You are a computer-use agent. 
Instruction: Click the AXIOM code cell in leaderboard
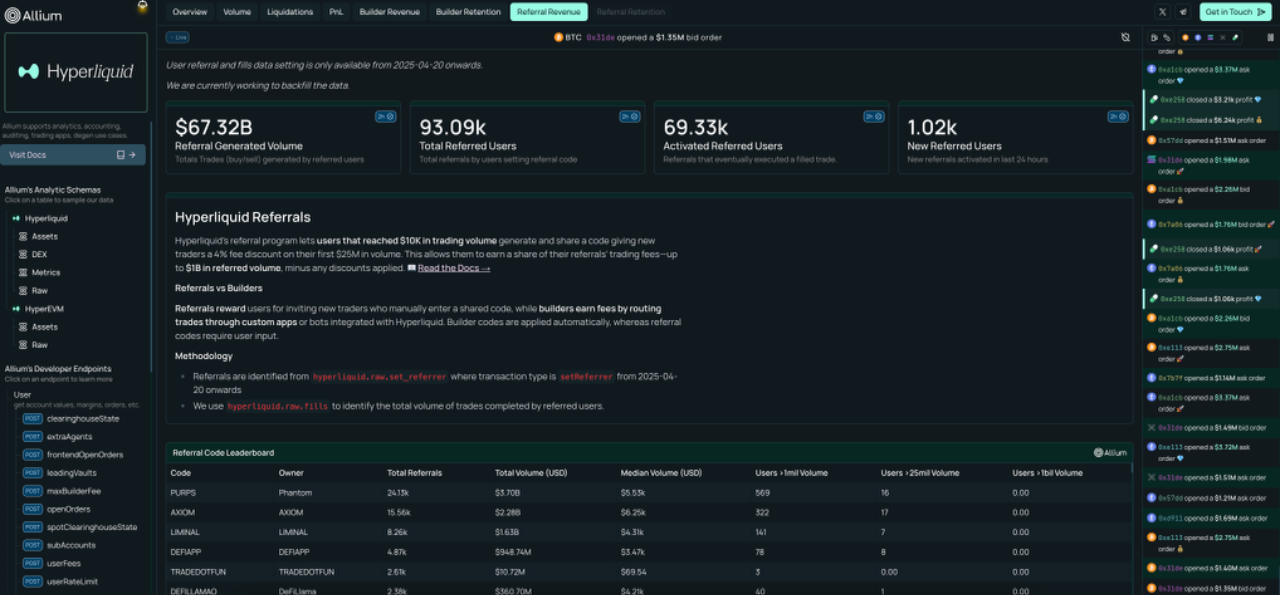(x=181, y=512)
